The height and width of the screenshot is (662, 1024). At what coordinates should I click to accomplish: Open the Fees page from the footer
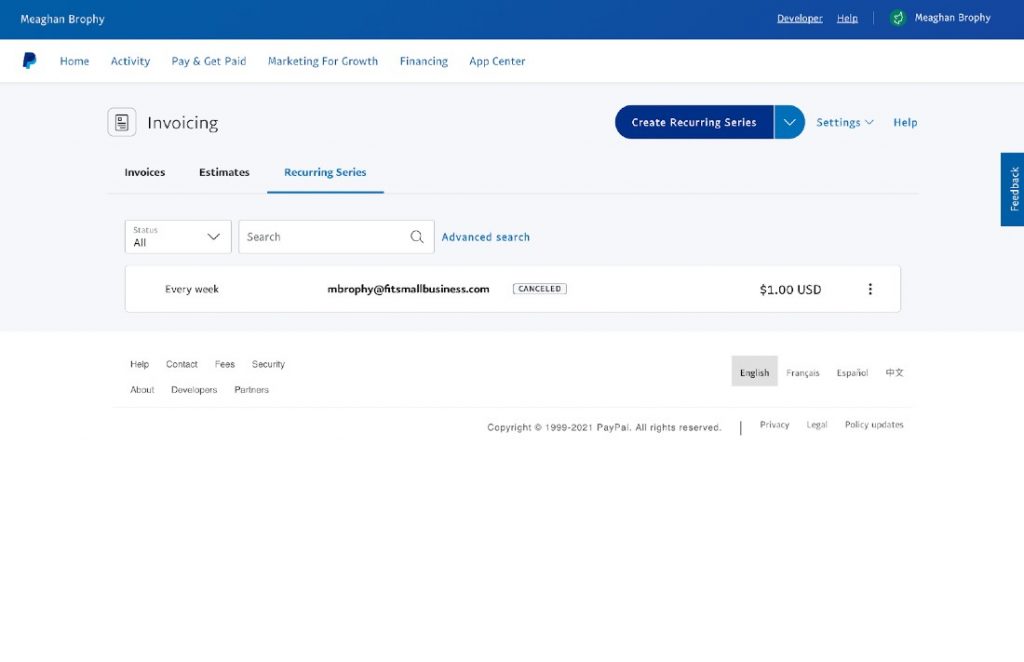[224, 364]
